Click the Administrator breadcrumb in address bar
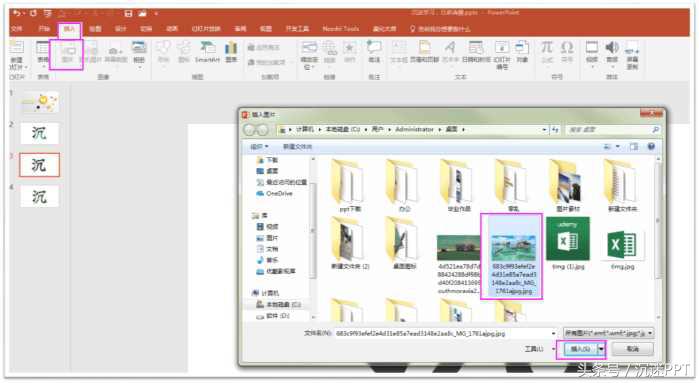This screenshot has width=699, height=383. (414, 129)
